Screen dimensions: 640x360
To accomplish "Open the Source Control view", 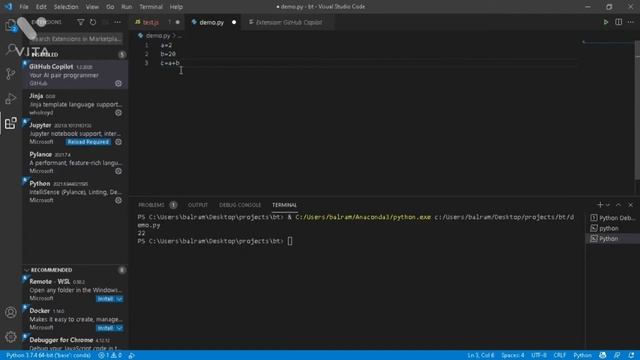I will click(11, 74).
